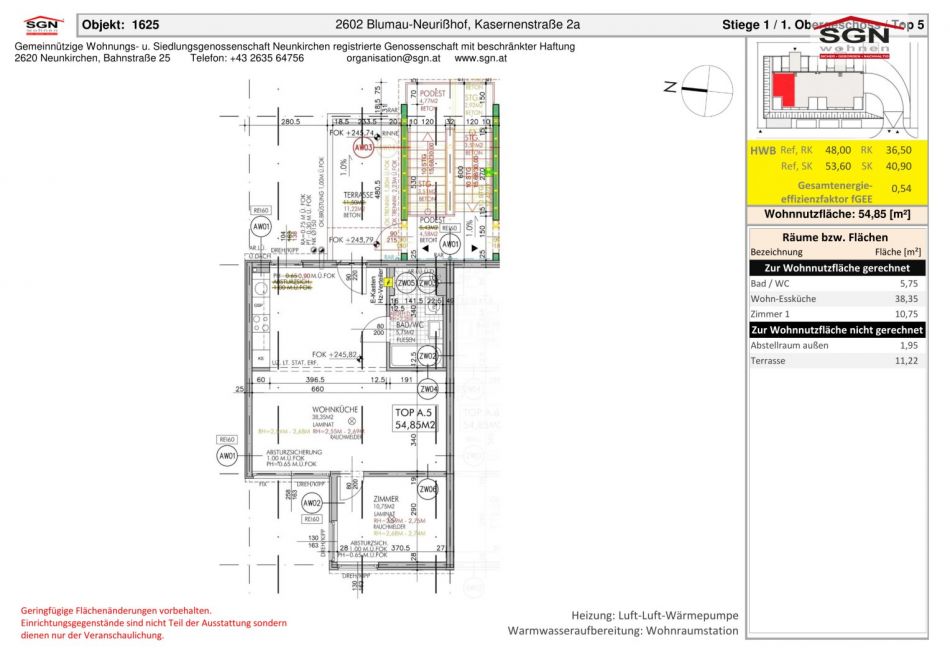
Task: Open the organisation@sgn.at email address
Action: (392, 58)
